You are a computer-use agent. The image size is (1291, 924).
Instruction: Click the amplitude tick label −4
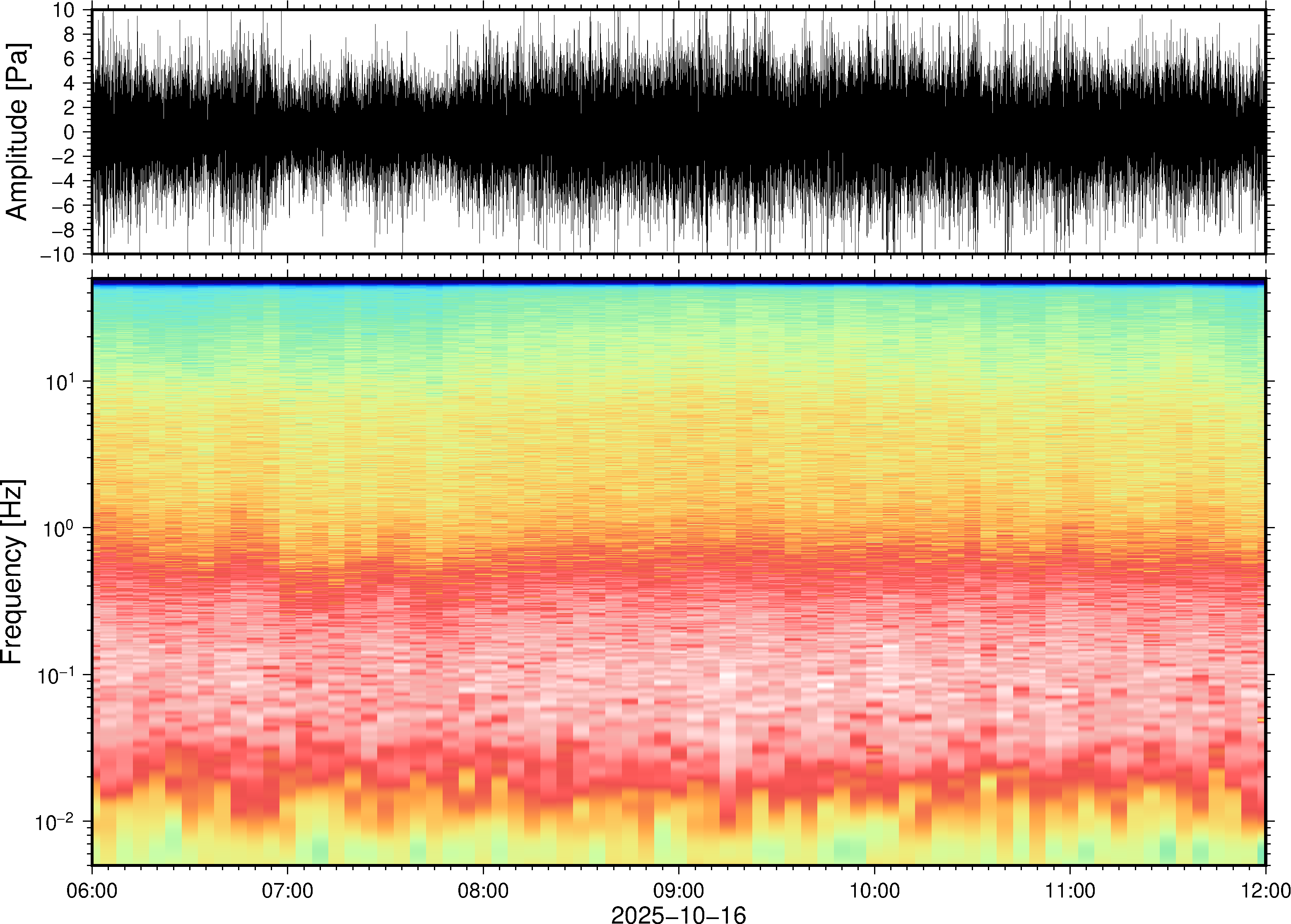point(63,181)
